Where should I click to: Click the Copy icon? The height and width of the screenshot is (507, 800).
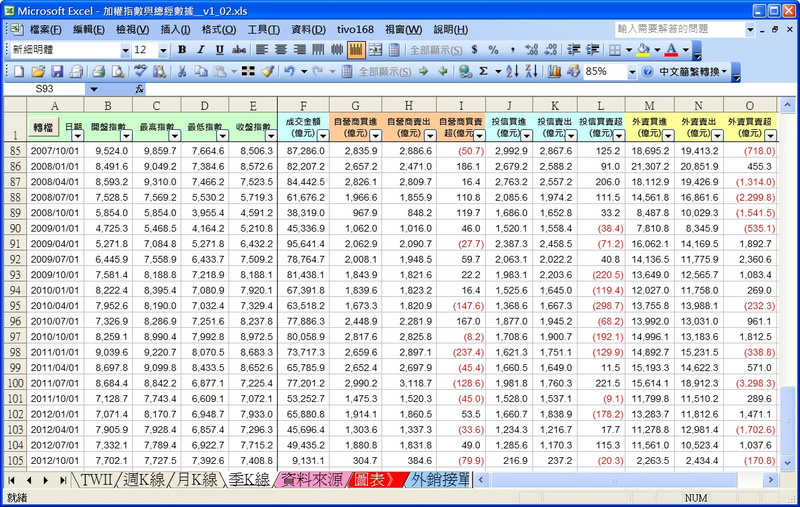tap(201, 71)
